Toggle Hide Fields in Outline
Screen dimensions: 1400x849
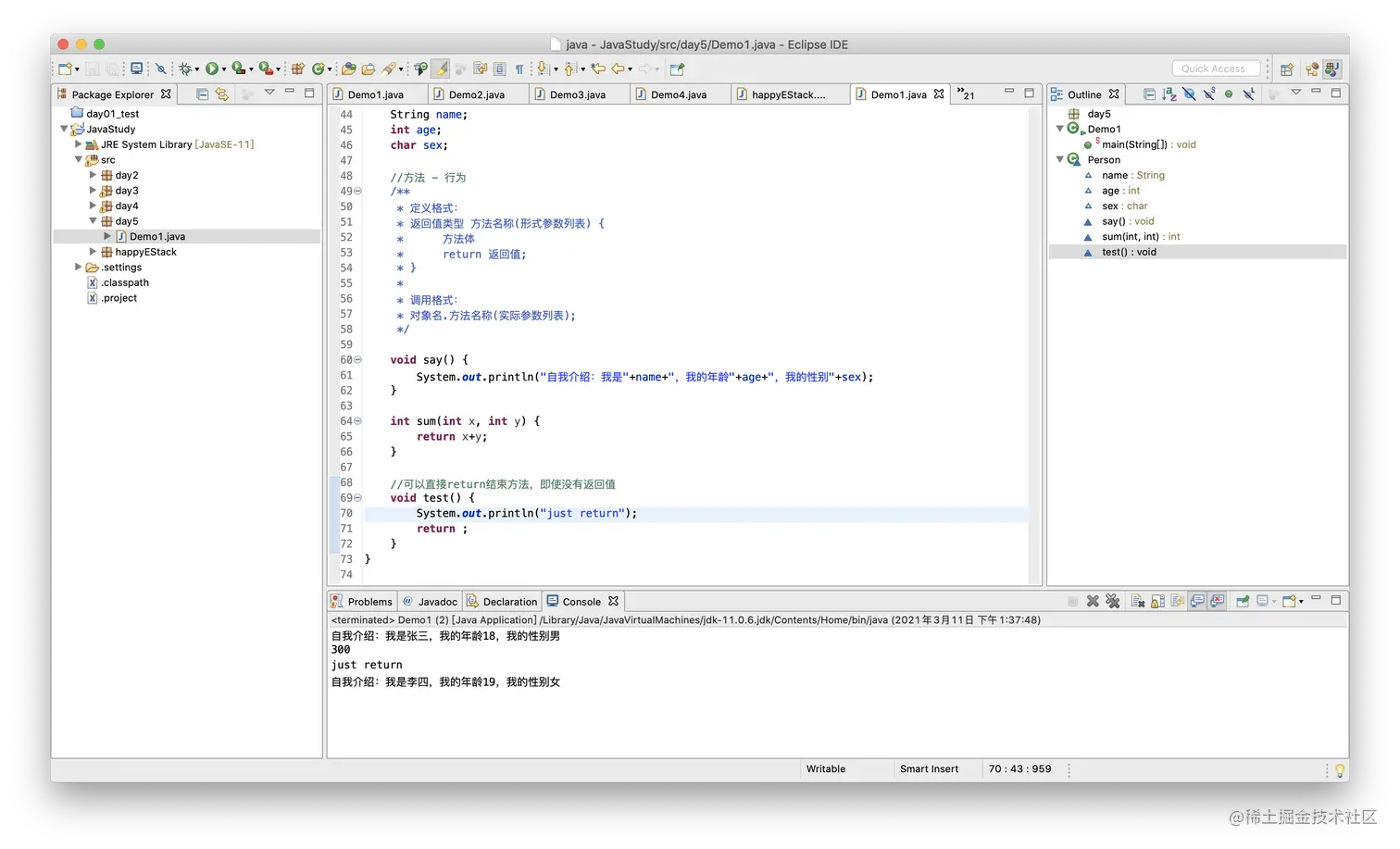[1189, 94]
